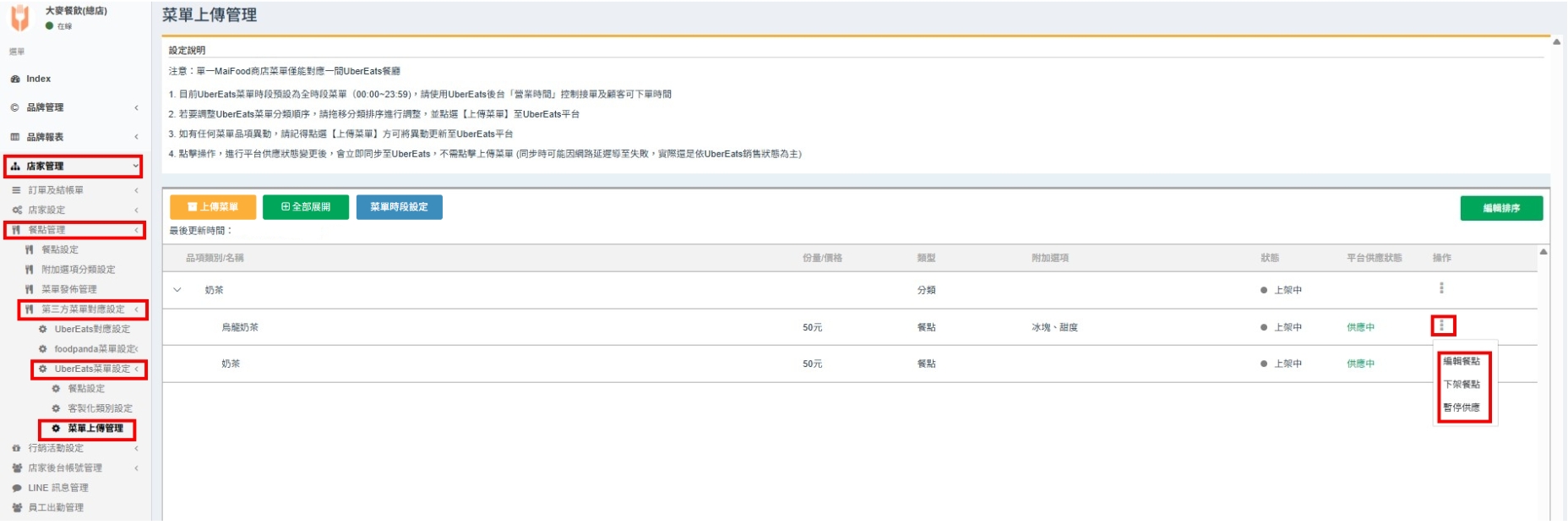This screenshot has width=1568, height=525.
Task: Collapse the 奶茶 category row chevron
Action: click(x=177, y=290)
